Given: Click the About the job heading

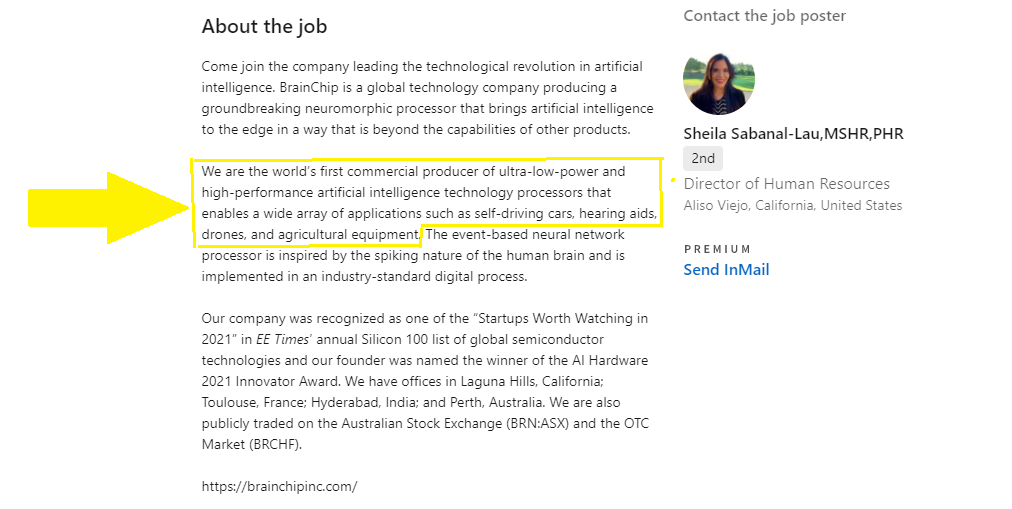Looking at the screenshot, I should point(264,27).
